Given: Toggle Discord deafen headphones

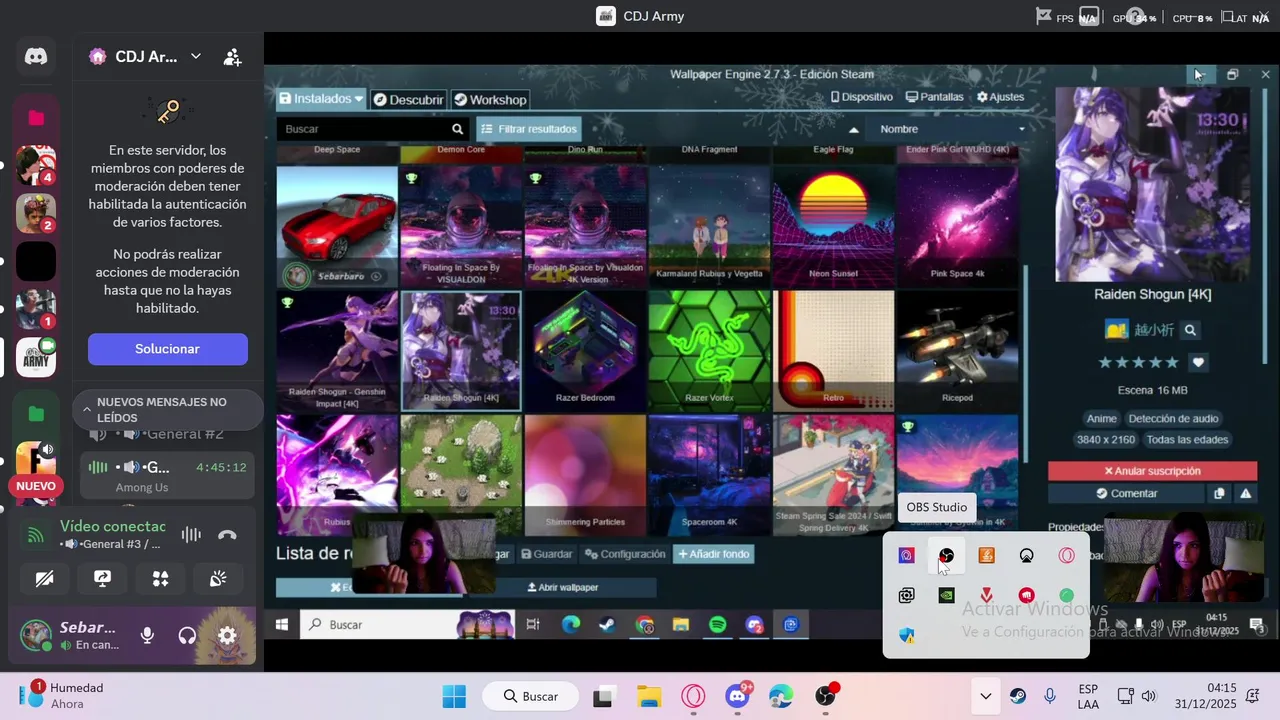Looking at the screenshot, I should [187, 635].
